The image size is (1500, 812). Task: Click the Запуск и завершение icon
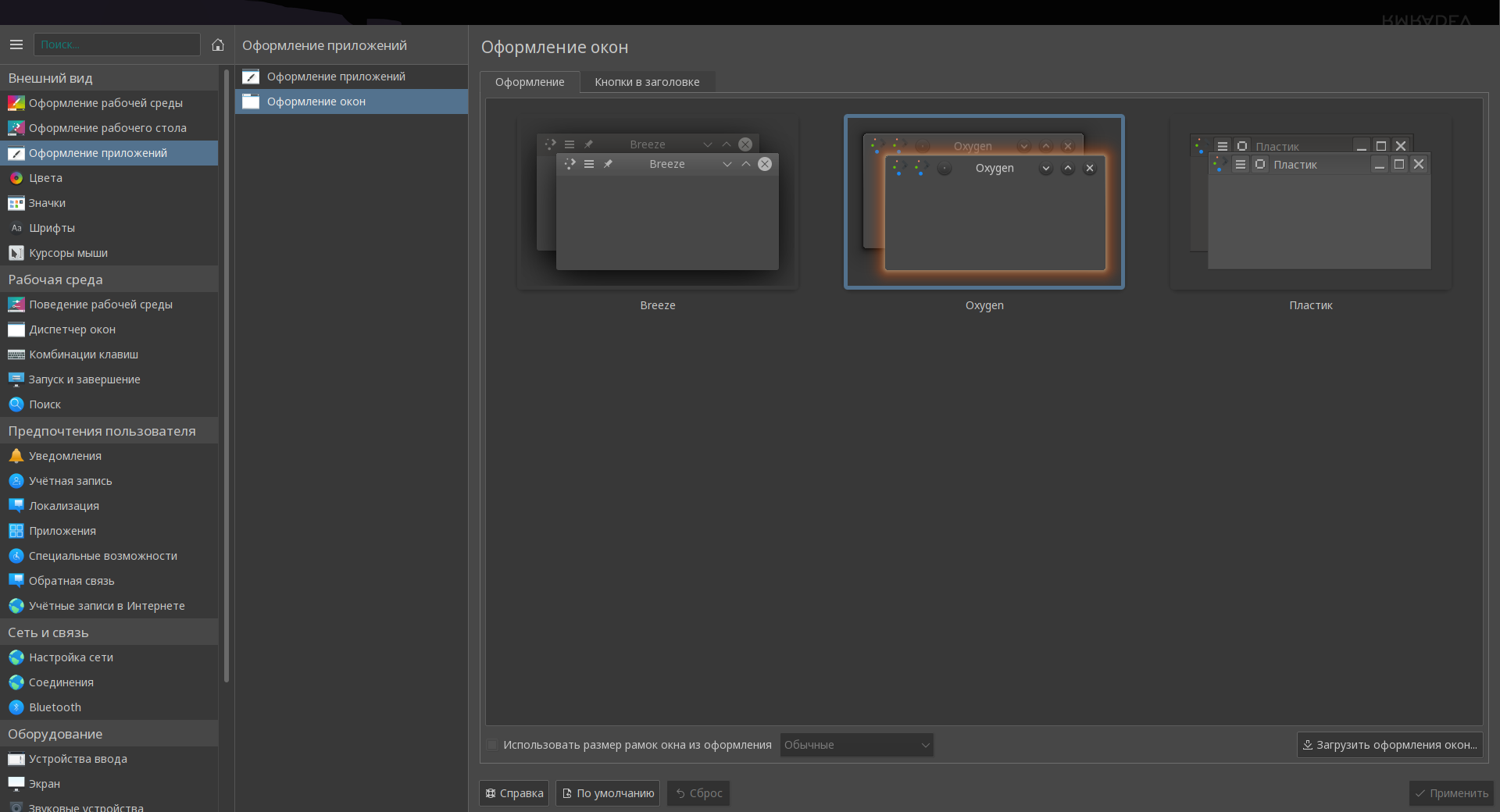click(x=16, y=379)
